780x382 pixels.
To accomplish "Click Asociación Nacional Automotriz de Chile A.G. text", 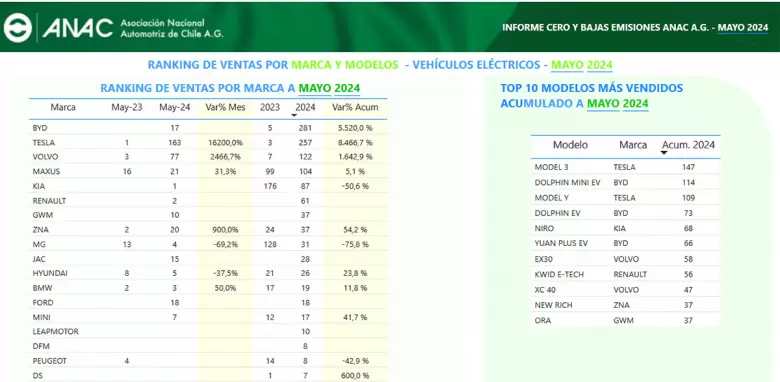I will [172, 28].
